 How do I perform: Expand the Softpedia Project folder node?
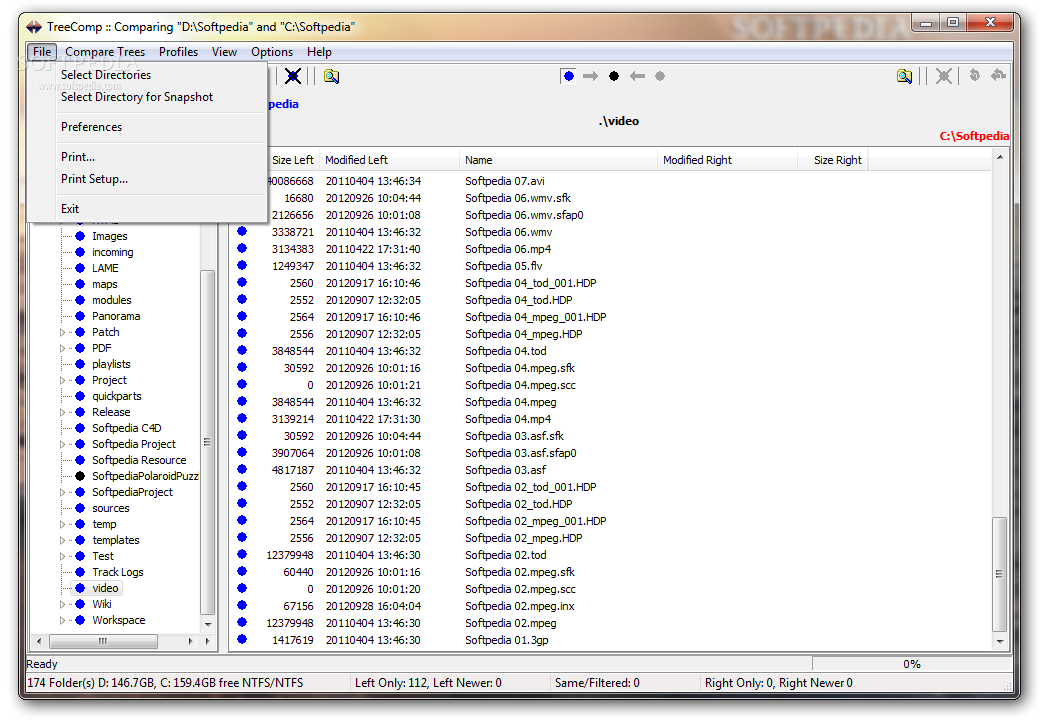63,444
